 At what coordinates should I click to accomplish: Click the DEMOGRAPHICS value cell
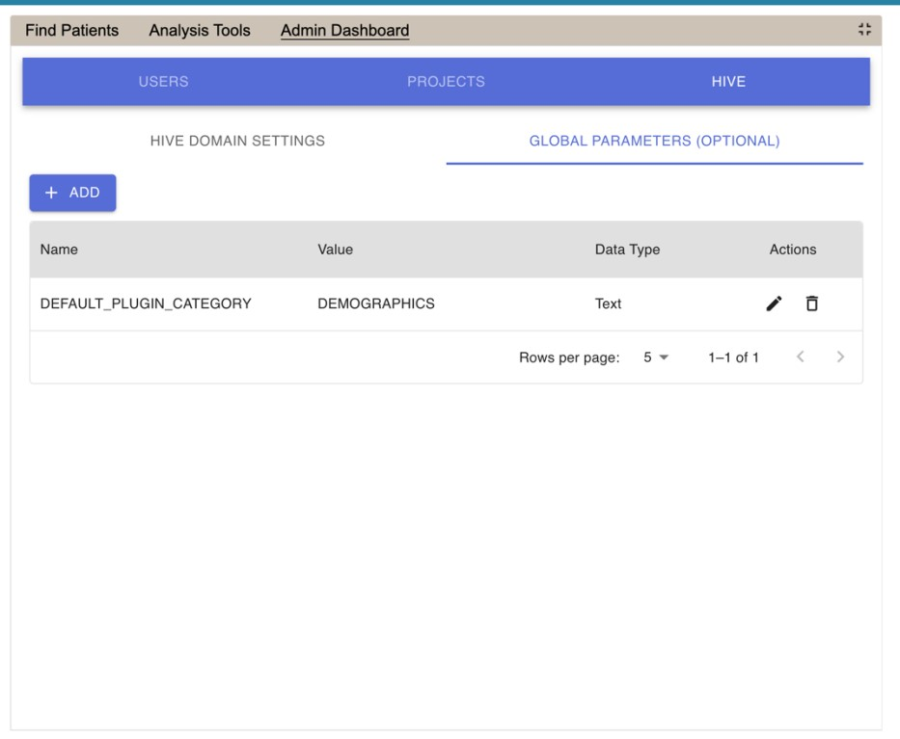coord(375,304)
